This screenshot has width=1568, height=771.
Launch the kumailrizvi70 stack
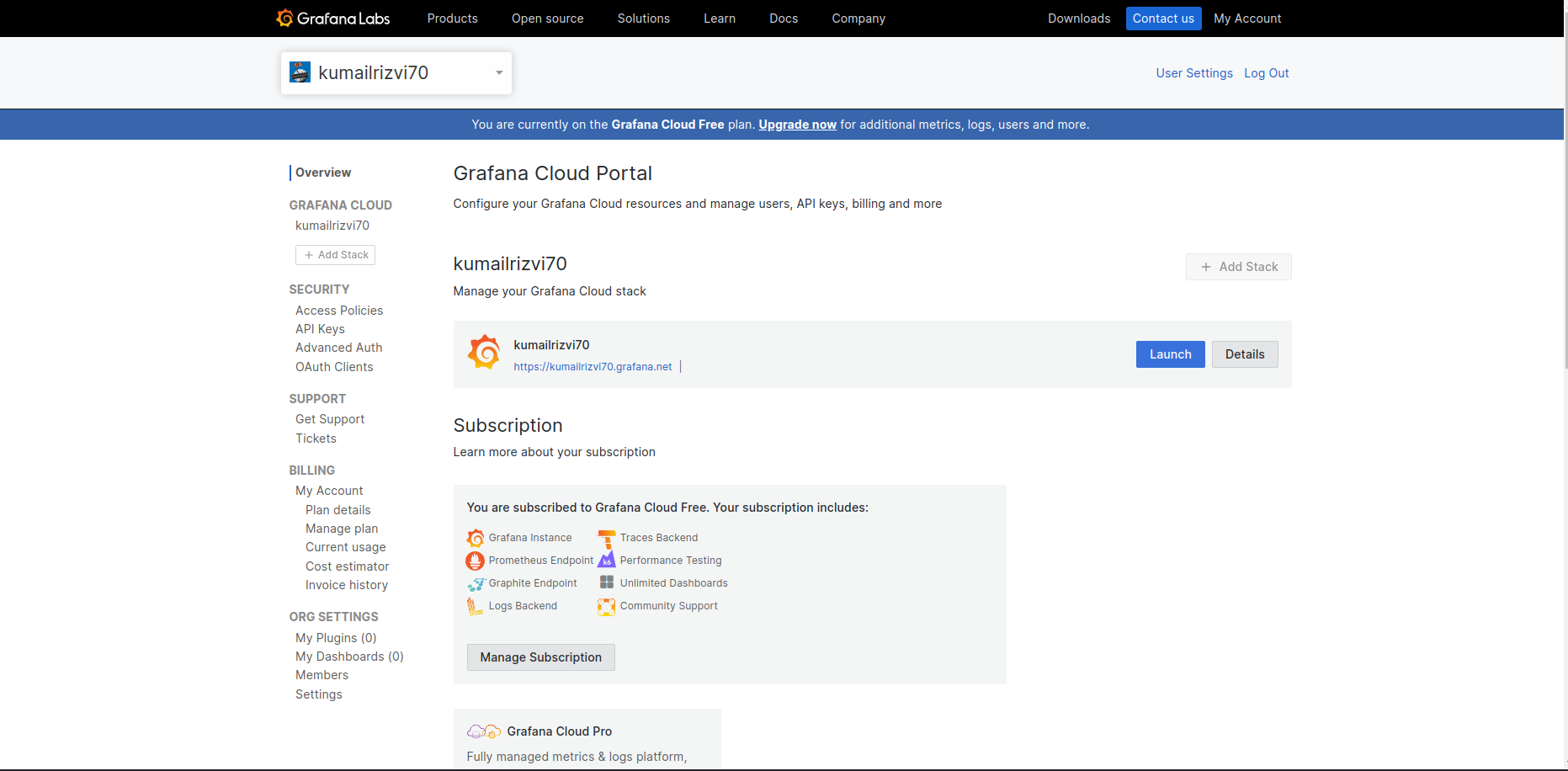(x=1170, y=354)
